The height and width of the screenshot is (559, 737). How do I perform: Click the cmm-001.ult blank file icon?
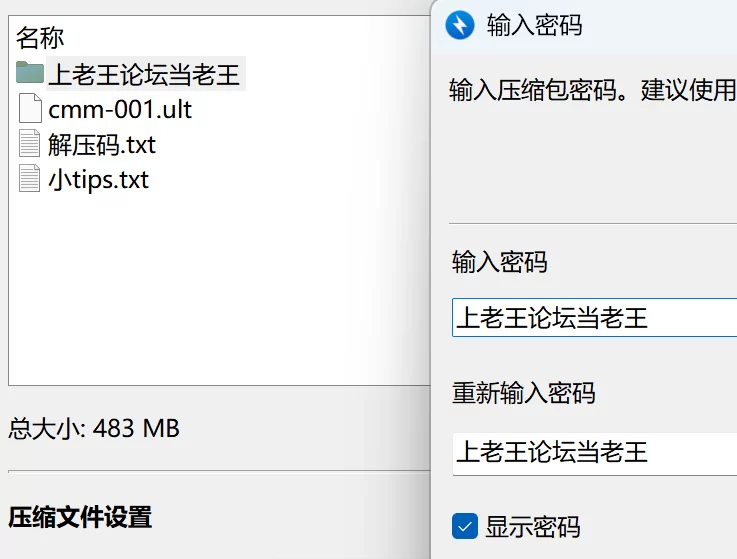[x=30, y=108]
